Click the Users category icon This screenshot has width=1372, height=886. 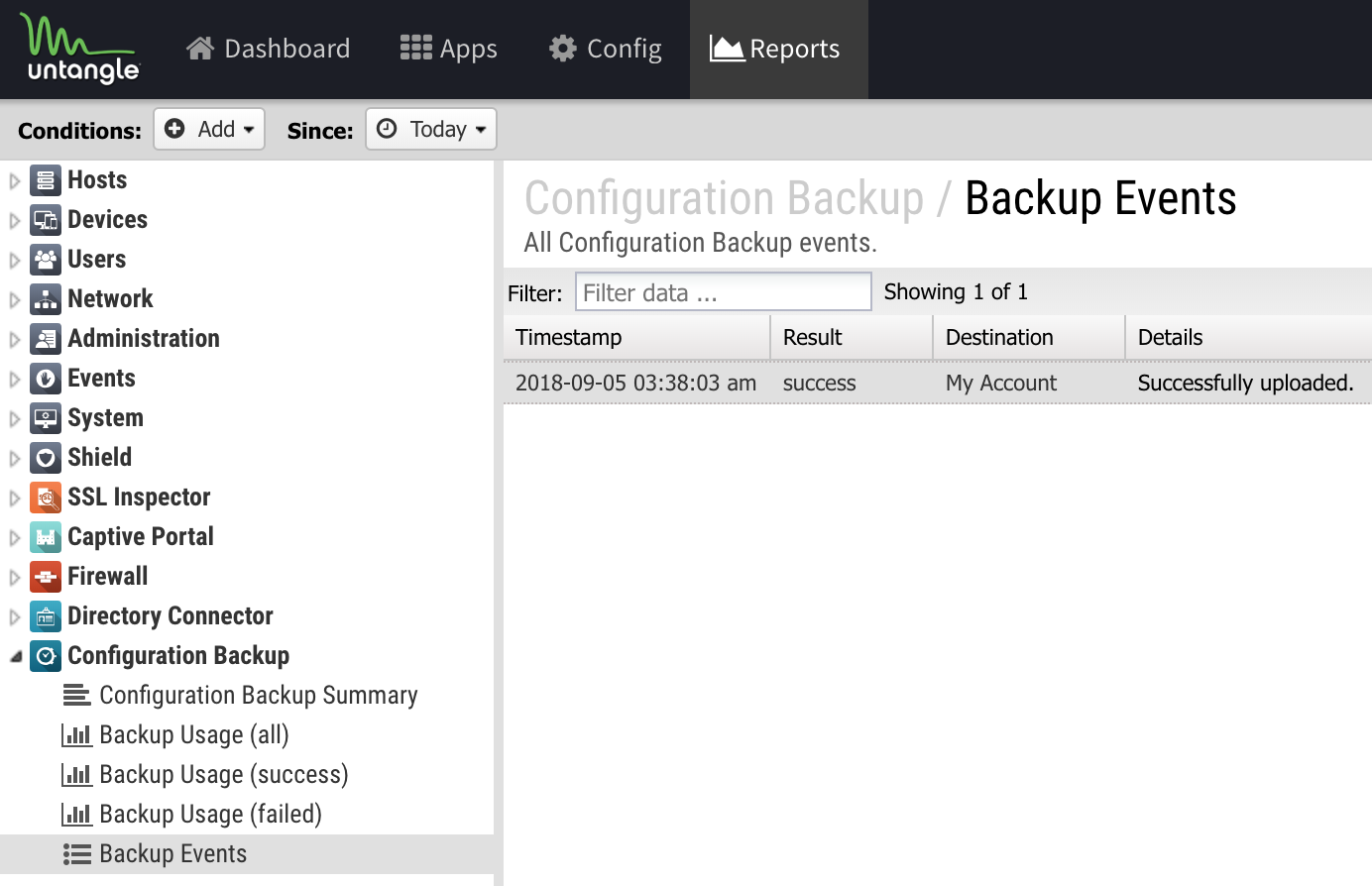click(46, 260)
